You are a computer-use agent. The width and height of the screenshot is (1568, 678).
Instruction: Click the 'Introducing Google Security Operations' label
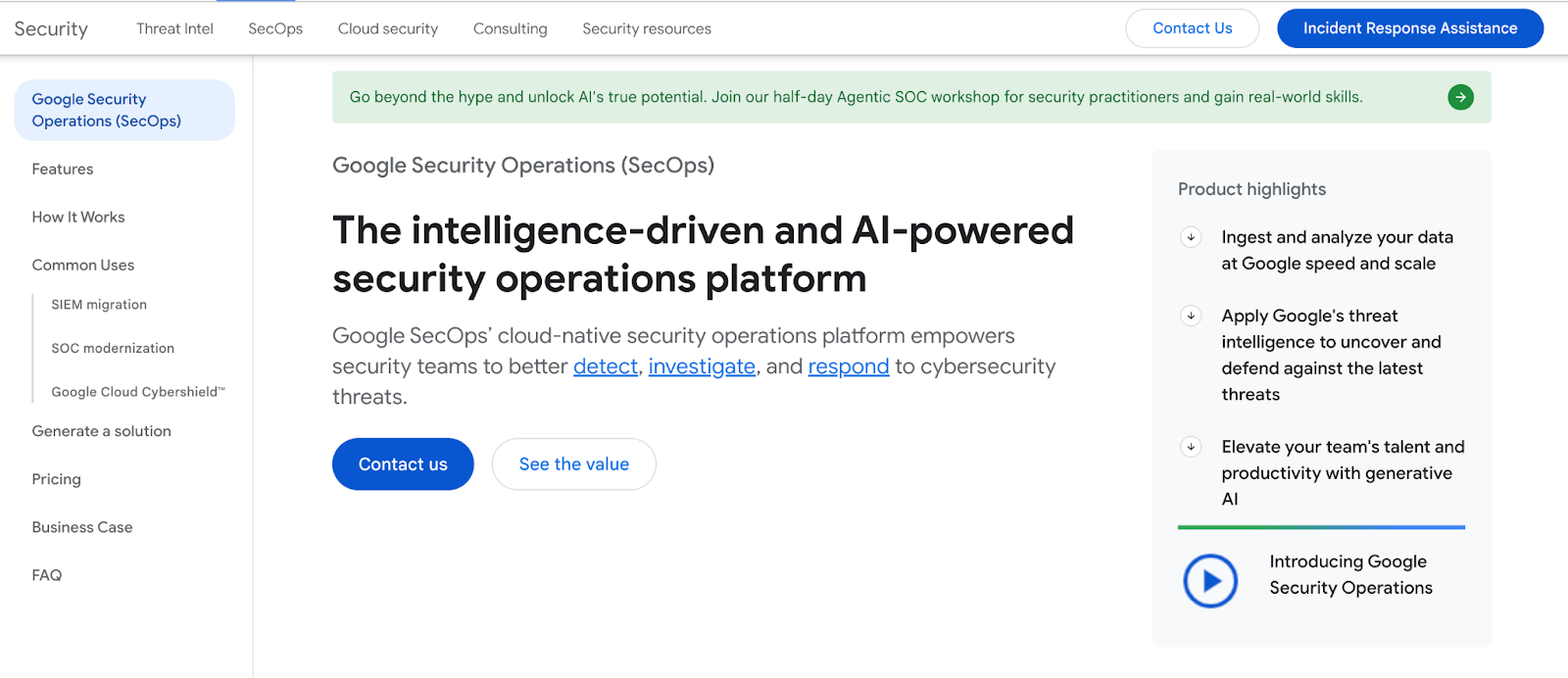tap(1350, 574)
